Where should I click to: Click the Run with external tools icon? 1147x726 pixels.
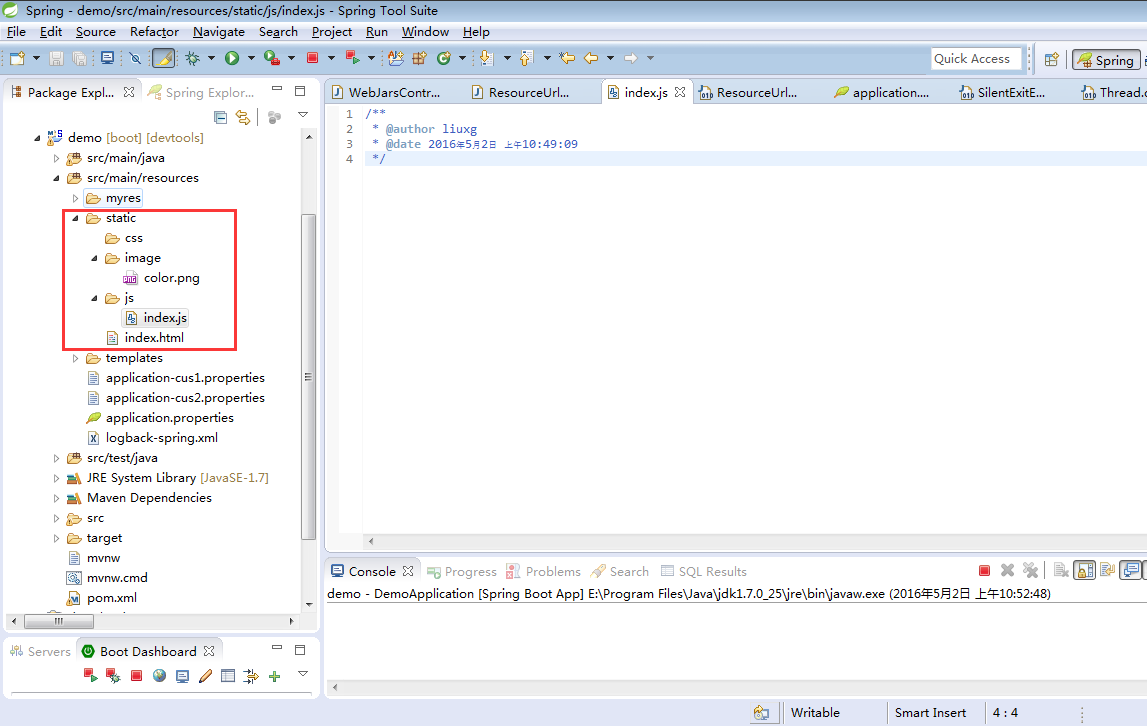(x=272, y=59)
